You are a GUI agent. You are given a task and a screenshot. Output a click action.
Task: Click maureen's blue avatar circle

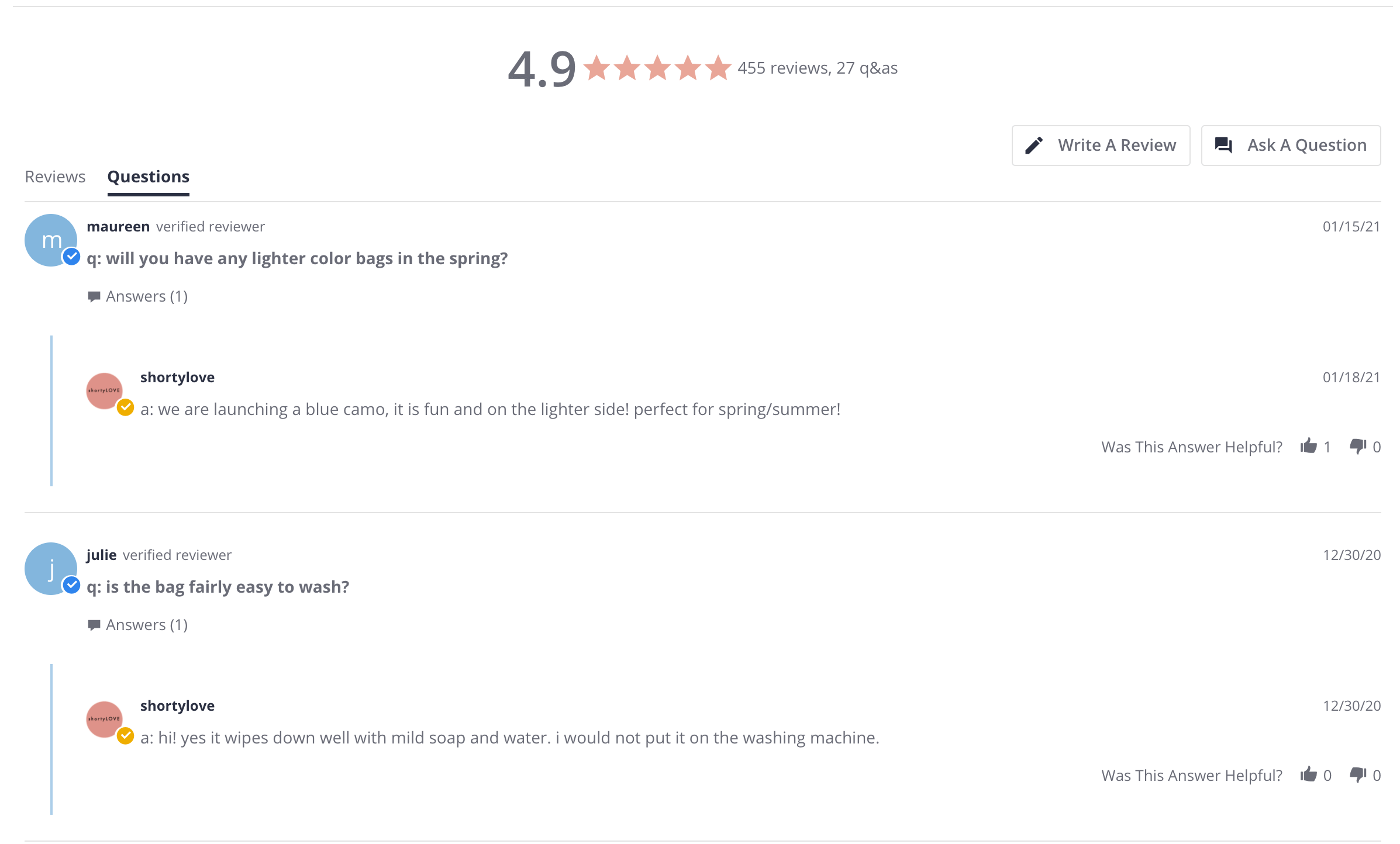coord(51,240)
